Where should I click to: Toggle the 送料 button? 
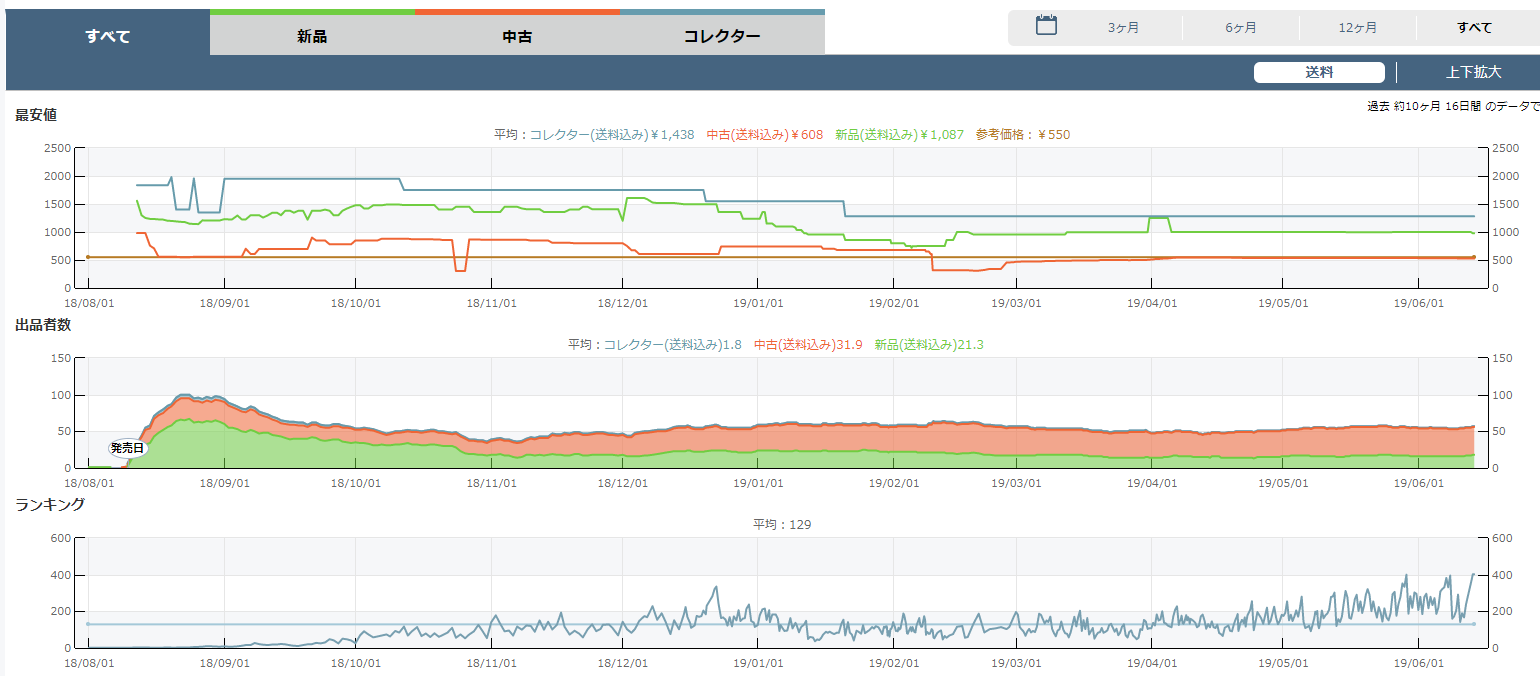pyautogui.click(x=1319, y=72)
